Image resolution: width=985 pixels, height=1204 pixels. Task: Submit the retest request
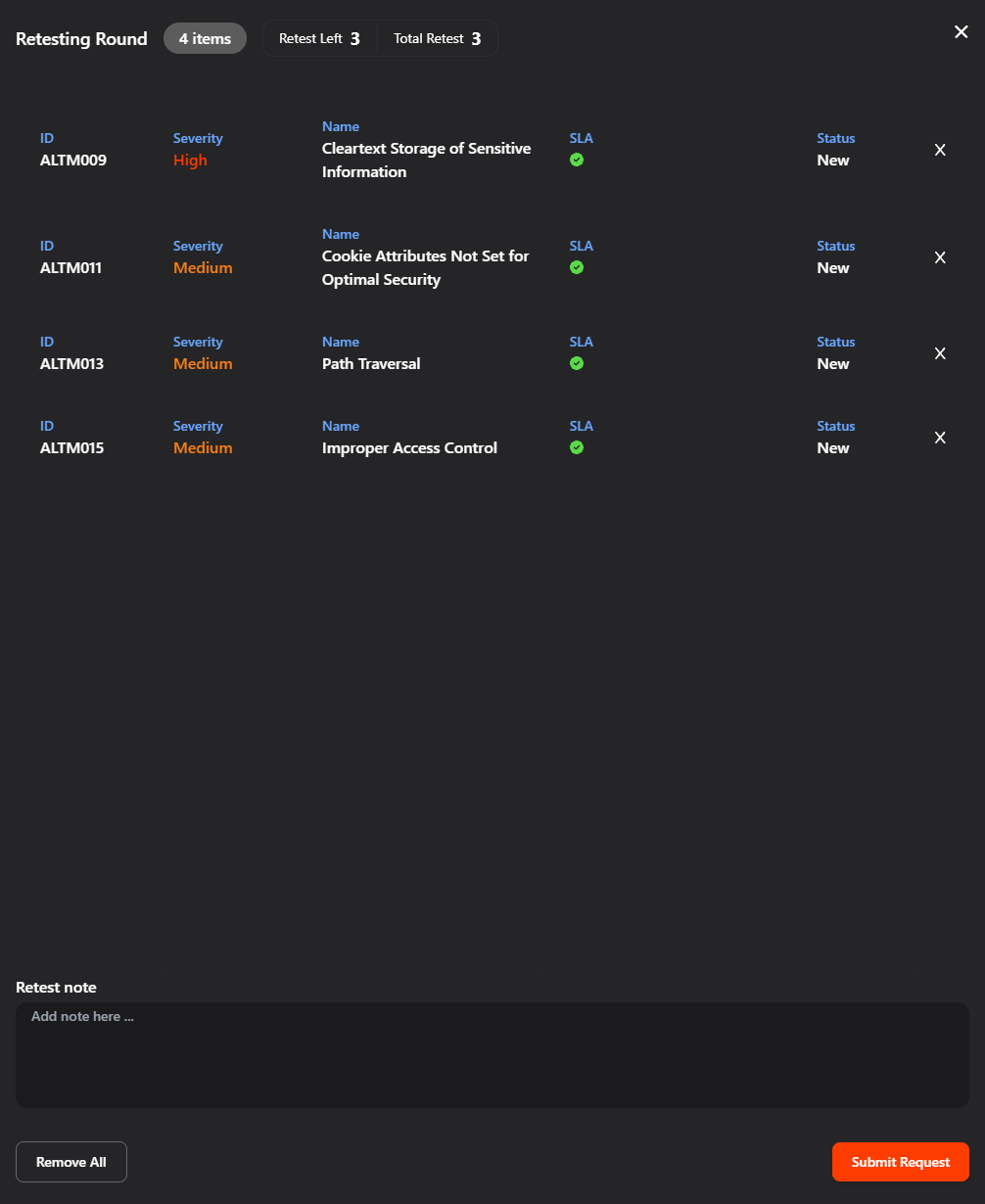(900, 1162)
